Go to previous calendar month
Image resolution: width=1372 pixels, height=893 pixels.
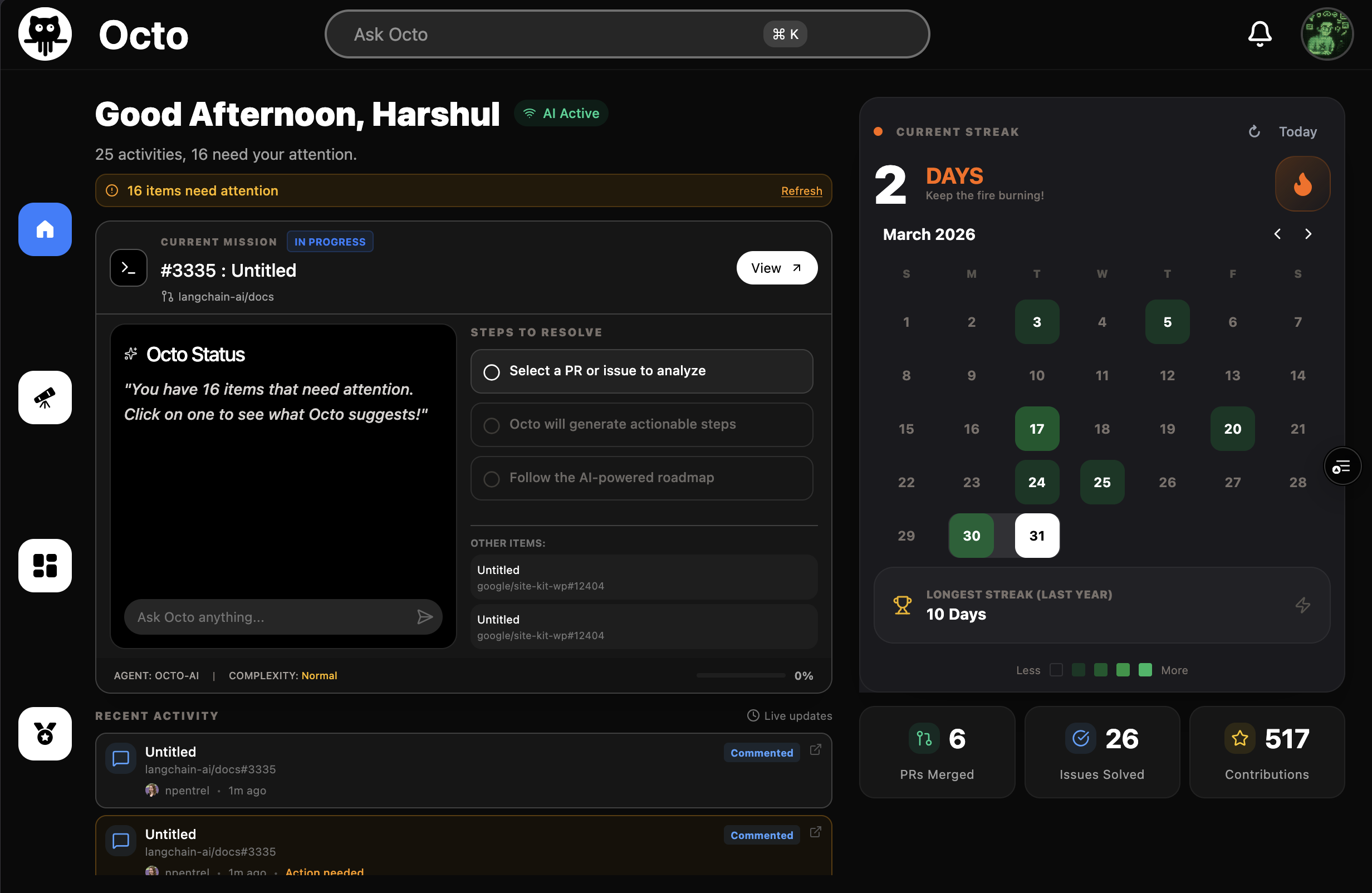point(1277,234)
